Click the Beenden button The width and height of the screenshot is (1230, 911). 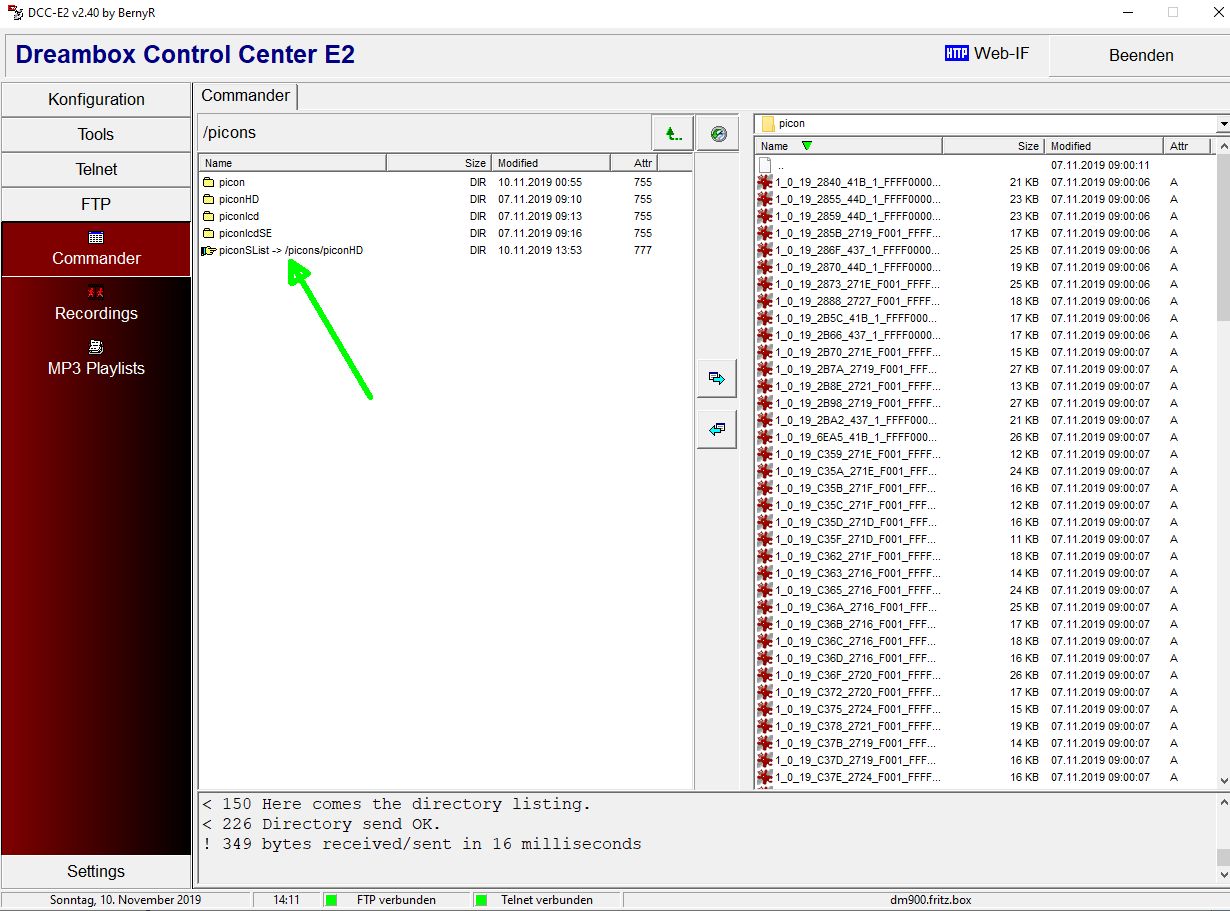click(x=1141, y=55)
